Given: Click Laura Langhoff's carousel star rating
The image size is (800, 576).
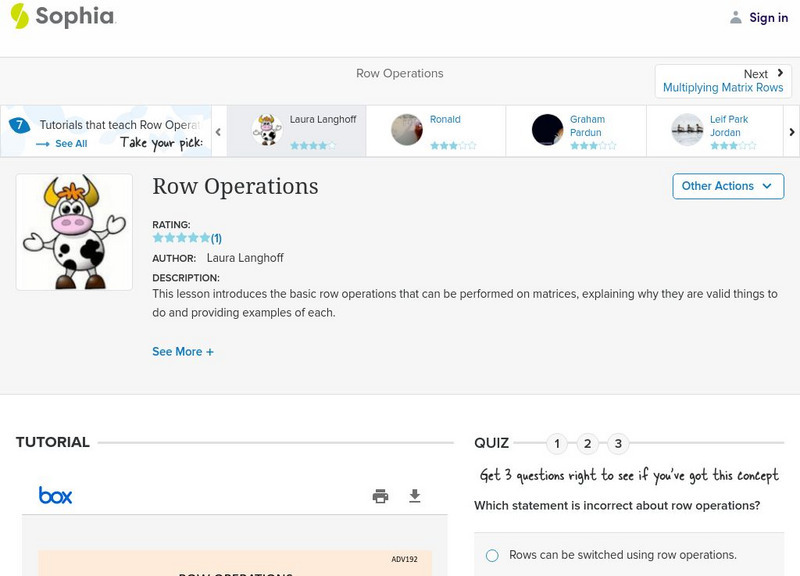Looking at the screenshot, I should tap(313, 145).
